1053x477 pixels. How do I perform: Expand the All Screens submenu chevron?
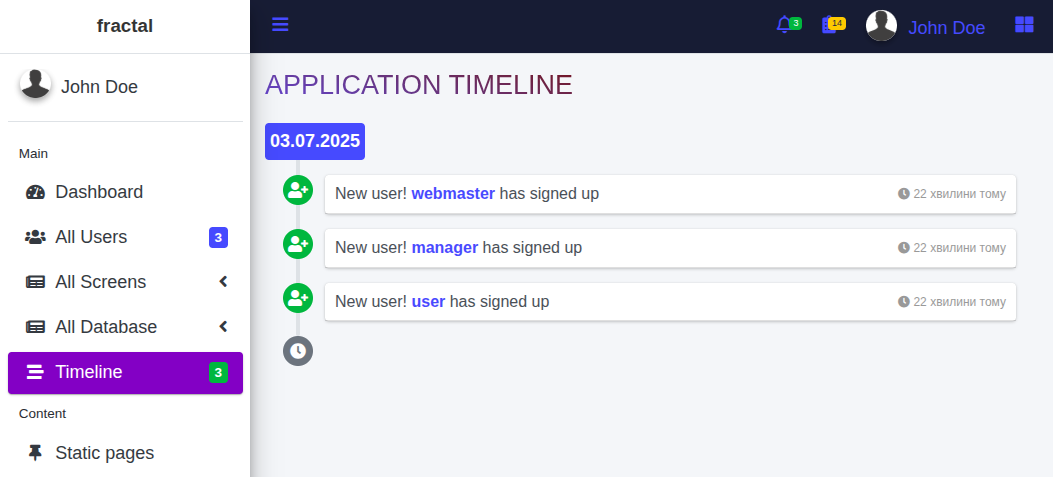click(224, 281)
